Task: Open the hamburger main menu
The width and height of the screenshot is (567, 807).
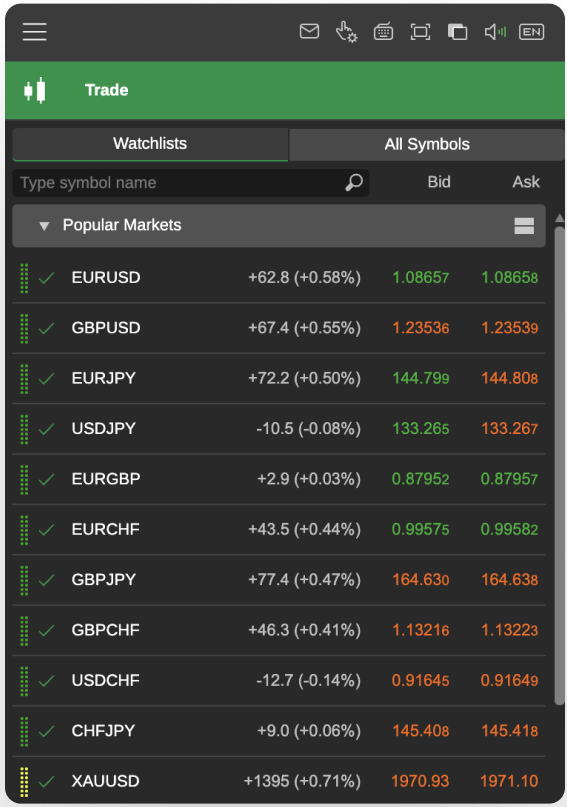Action: pos(34,32)
